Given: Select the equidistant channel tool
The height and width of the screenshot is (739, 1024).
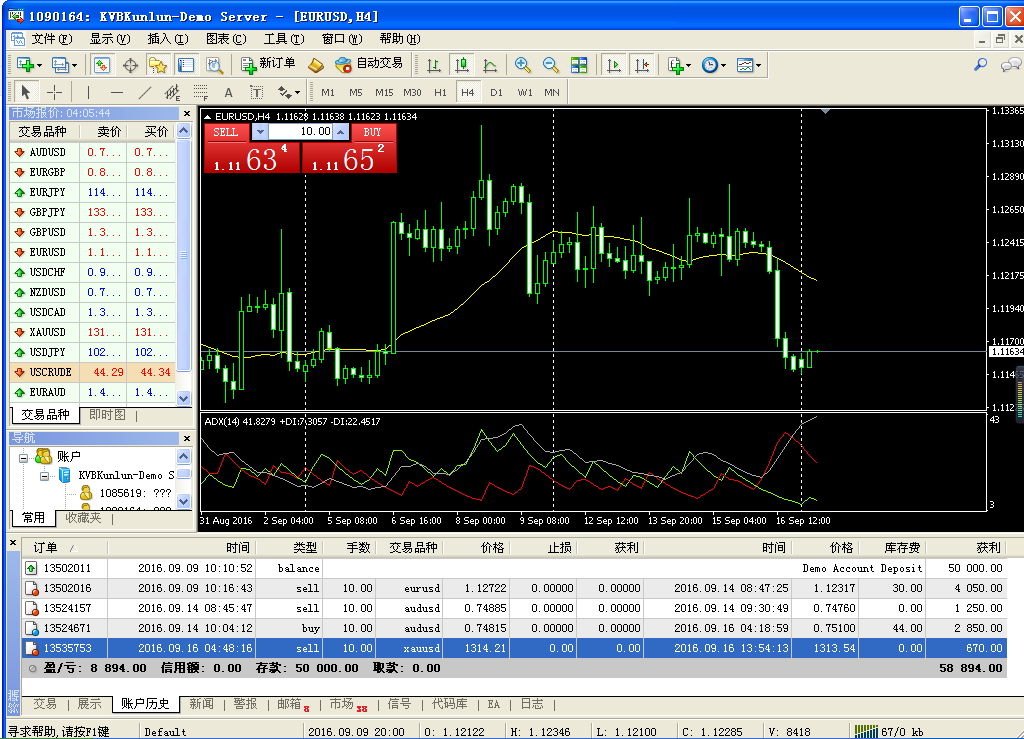Looking at the screenshot, I should pyautogui.click(x=172, y=92).
